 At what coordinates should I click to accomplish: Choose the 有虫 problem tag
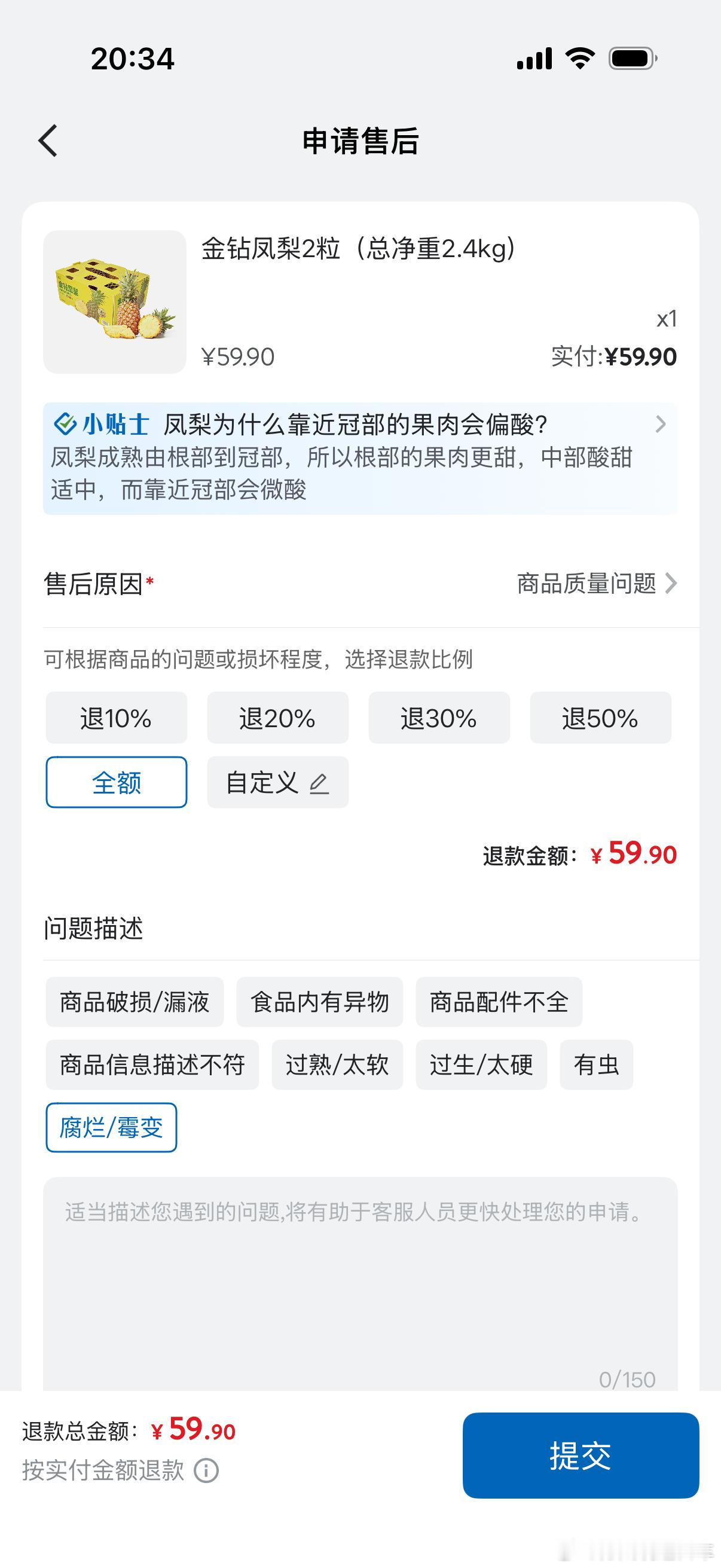596,1064
